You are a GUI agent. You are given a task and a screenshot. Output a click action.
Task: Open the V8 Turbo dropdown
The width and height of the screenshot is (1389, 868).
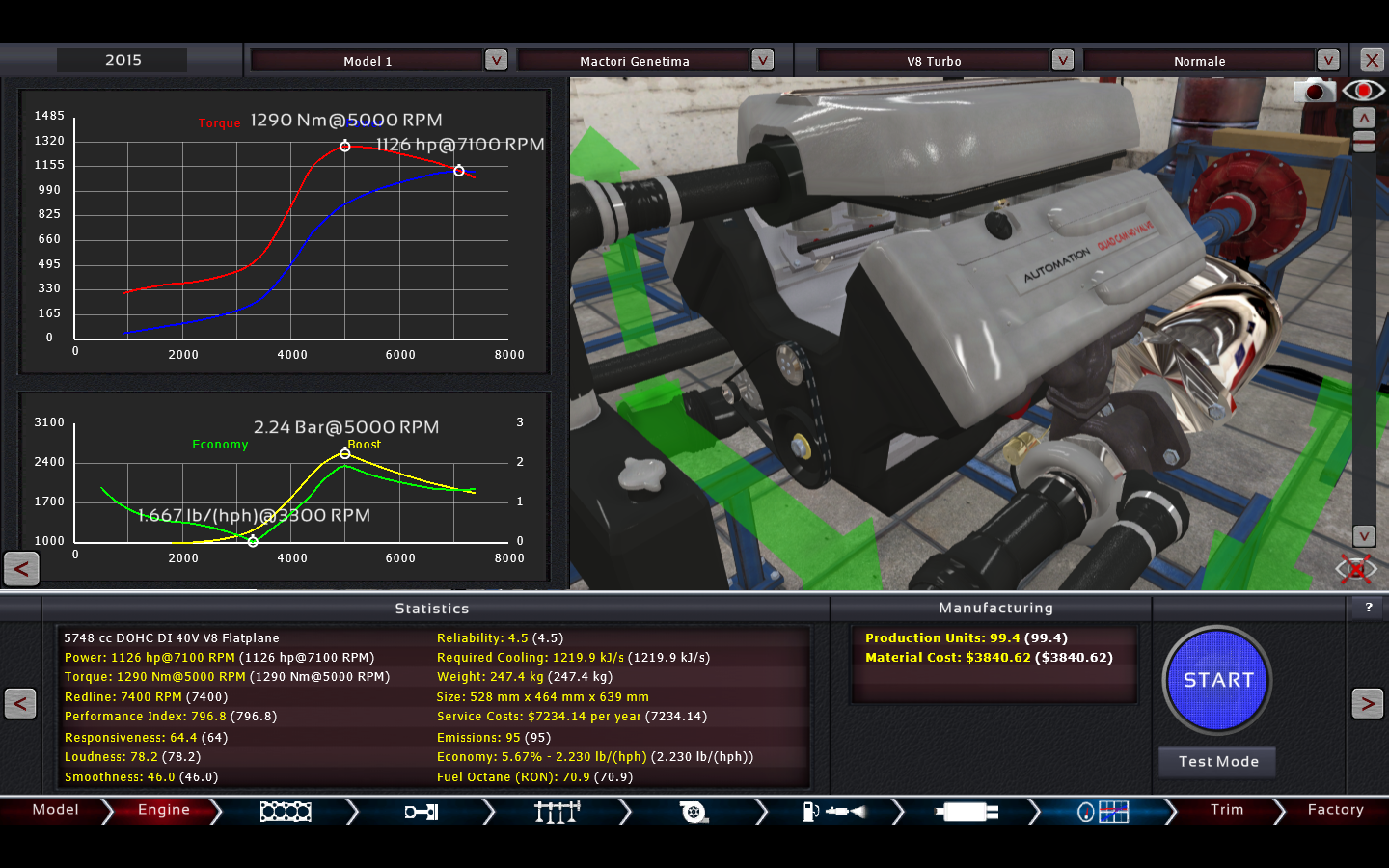[1062, 60]
